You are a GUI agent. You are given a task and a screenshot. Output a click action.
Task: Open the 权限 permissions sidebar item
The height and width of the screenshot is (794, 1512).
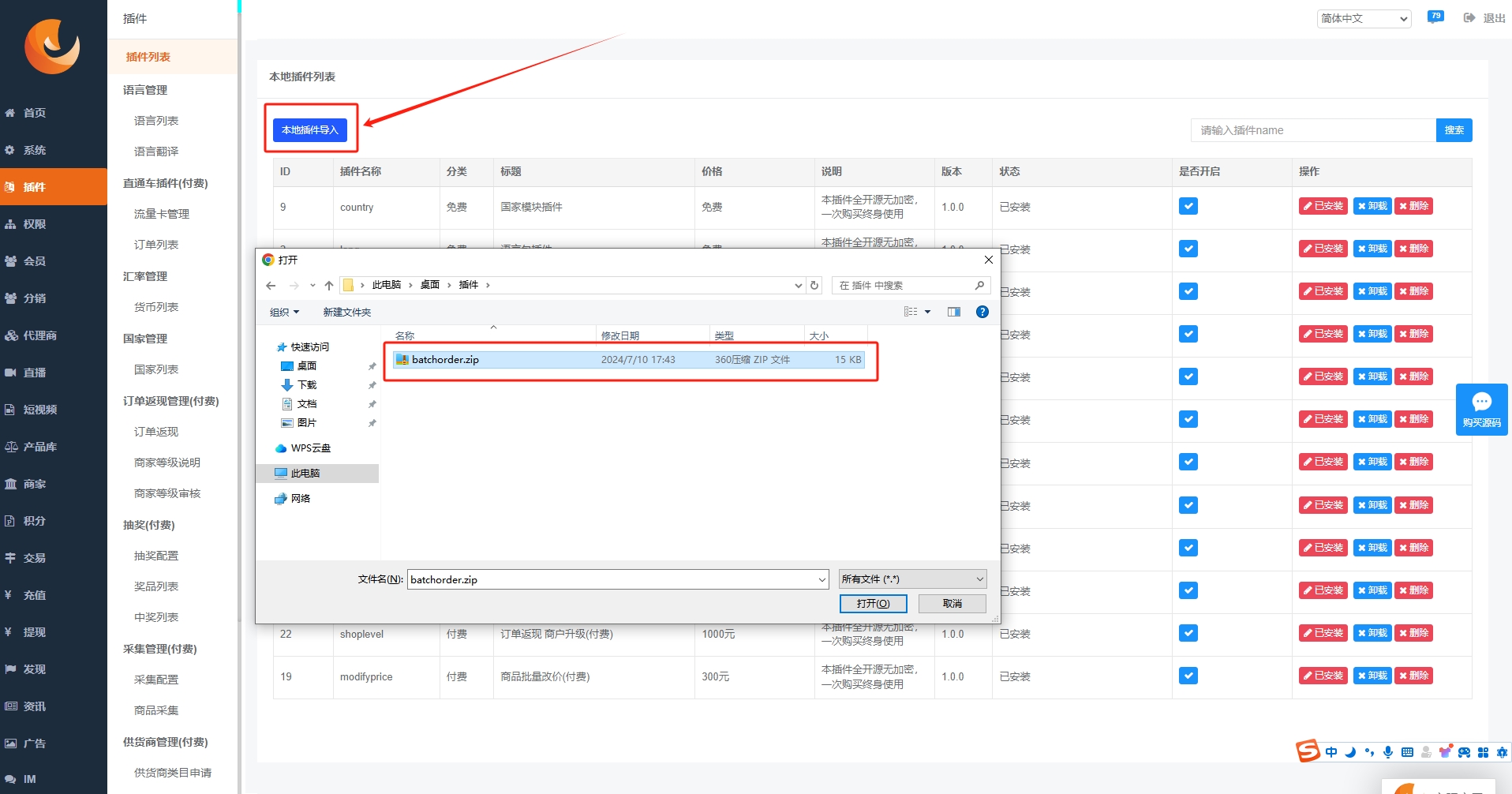click(x=53, y=224)
